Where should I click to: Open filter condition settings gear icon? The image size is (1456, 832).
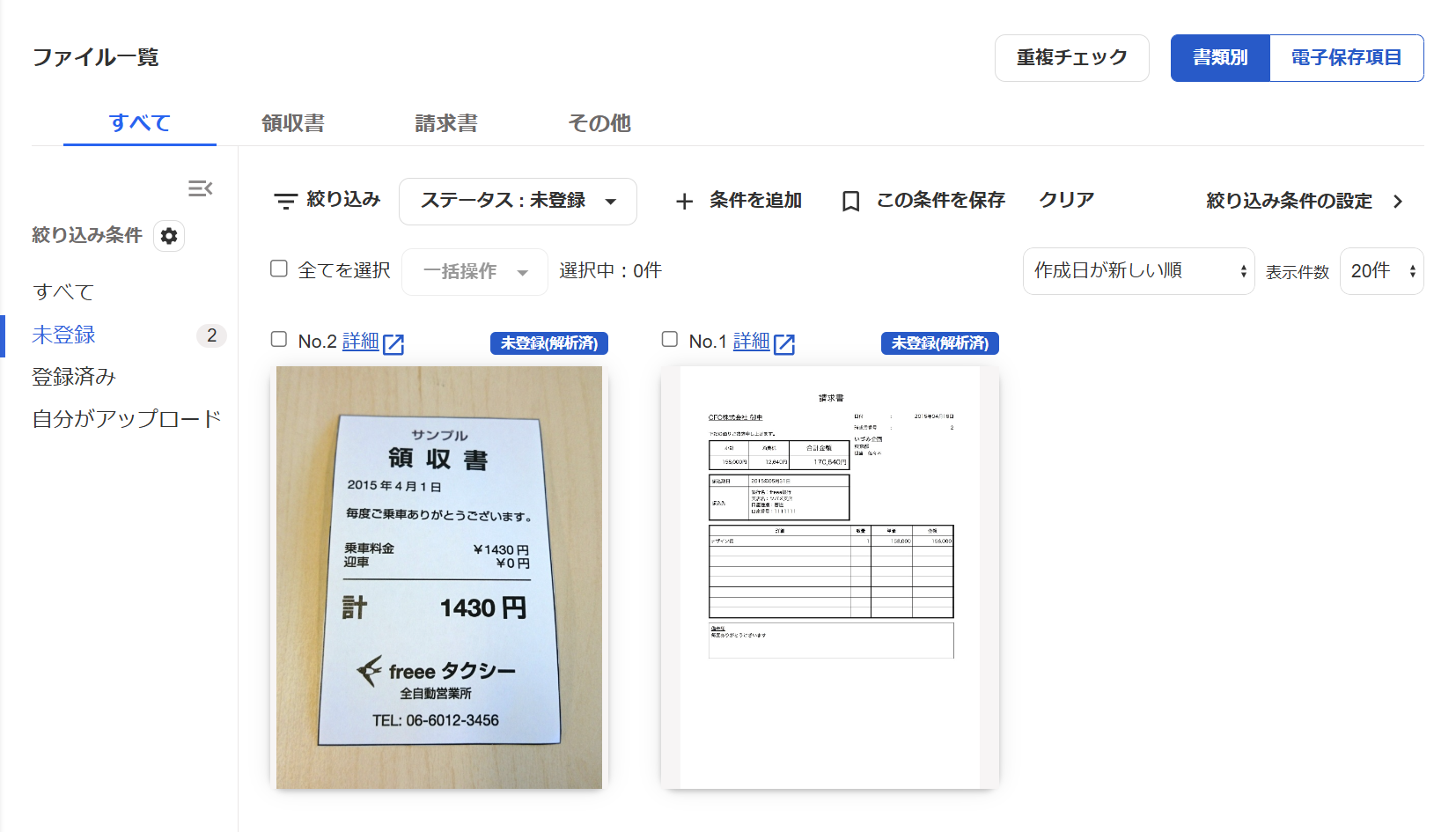click(169, 236)
